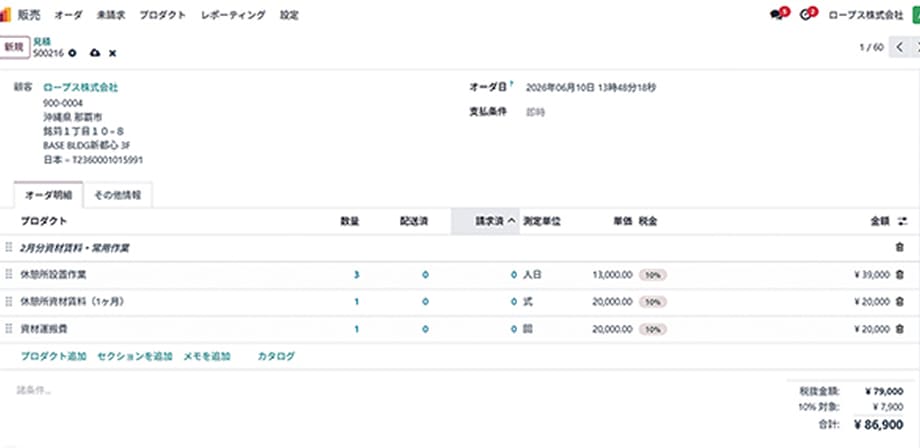Open the レポーティング menu
This screenshot has width=920, height=448.
point(233,15)
